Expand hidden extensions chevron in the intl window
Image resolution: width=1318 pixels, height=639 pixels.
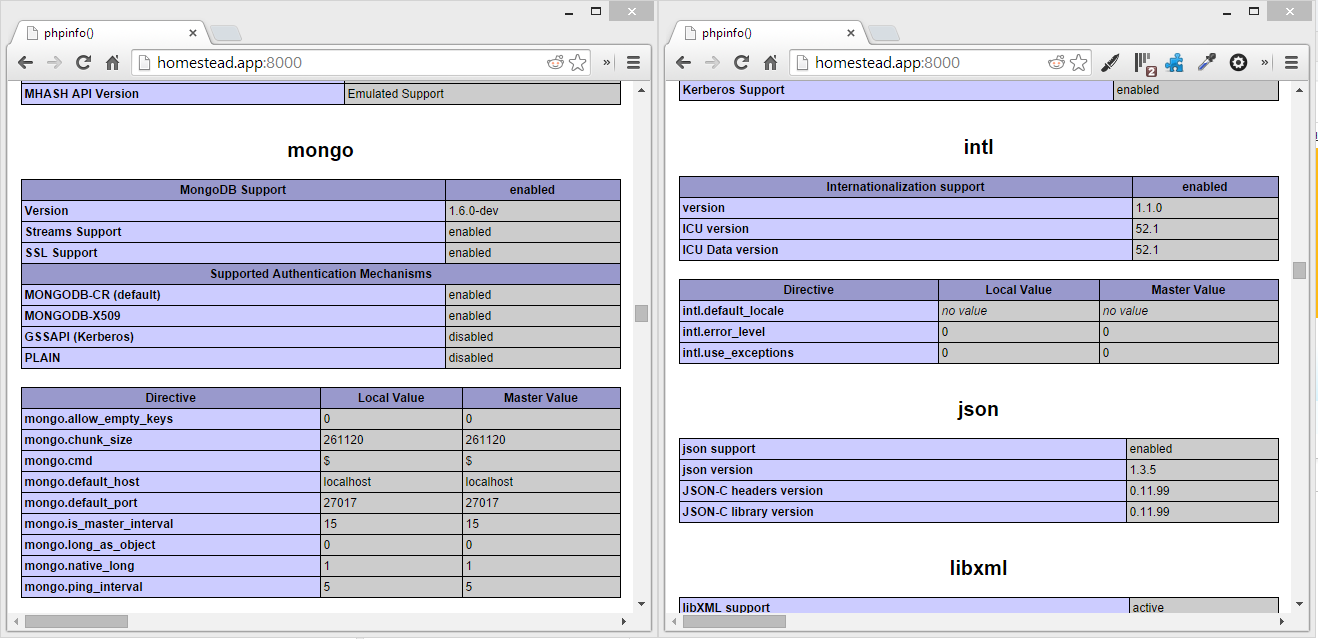coord(1265,63)
